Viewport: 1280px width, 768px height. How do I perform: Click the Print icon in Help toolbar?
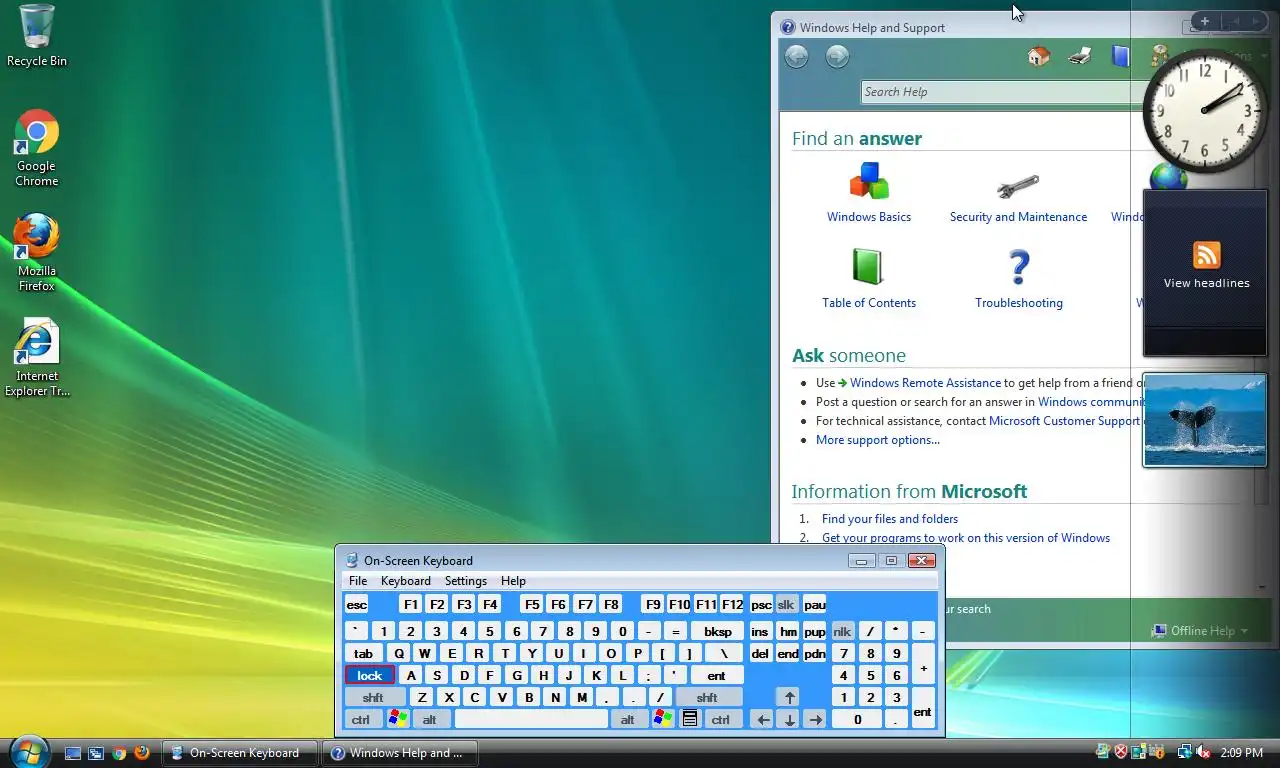point(1080,56)
